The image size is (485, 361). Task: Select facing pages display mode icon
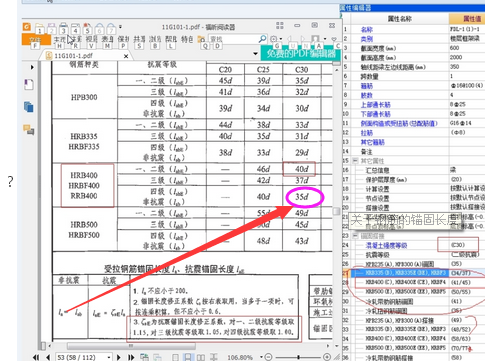click(201, 357)
